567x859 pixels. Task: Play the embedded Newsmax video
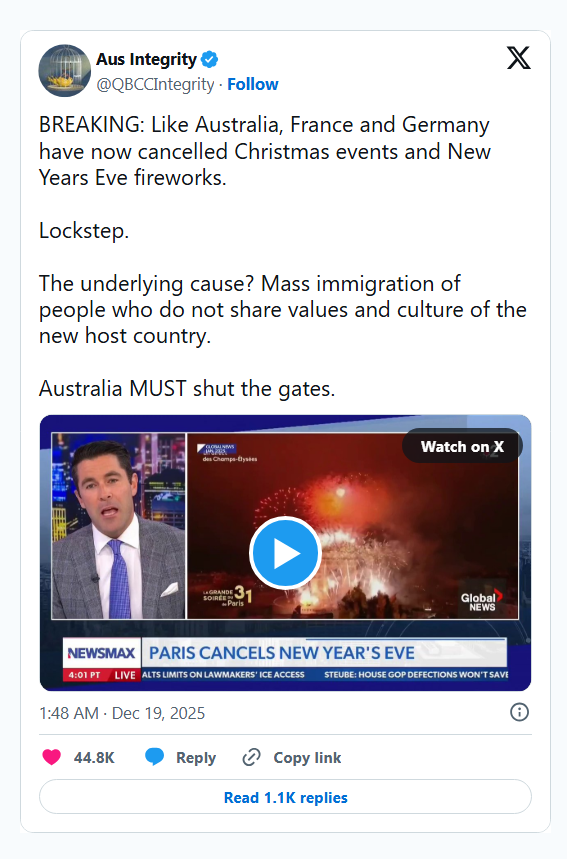pyautogui.click(x=285, y=553)
